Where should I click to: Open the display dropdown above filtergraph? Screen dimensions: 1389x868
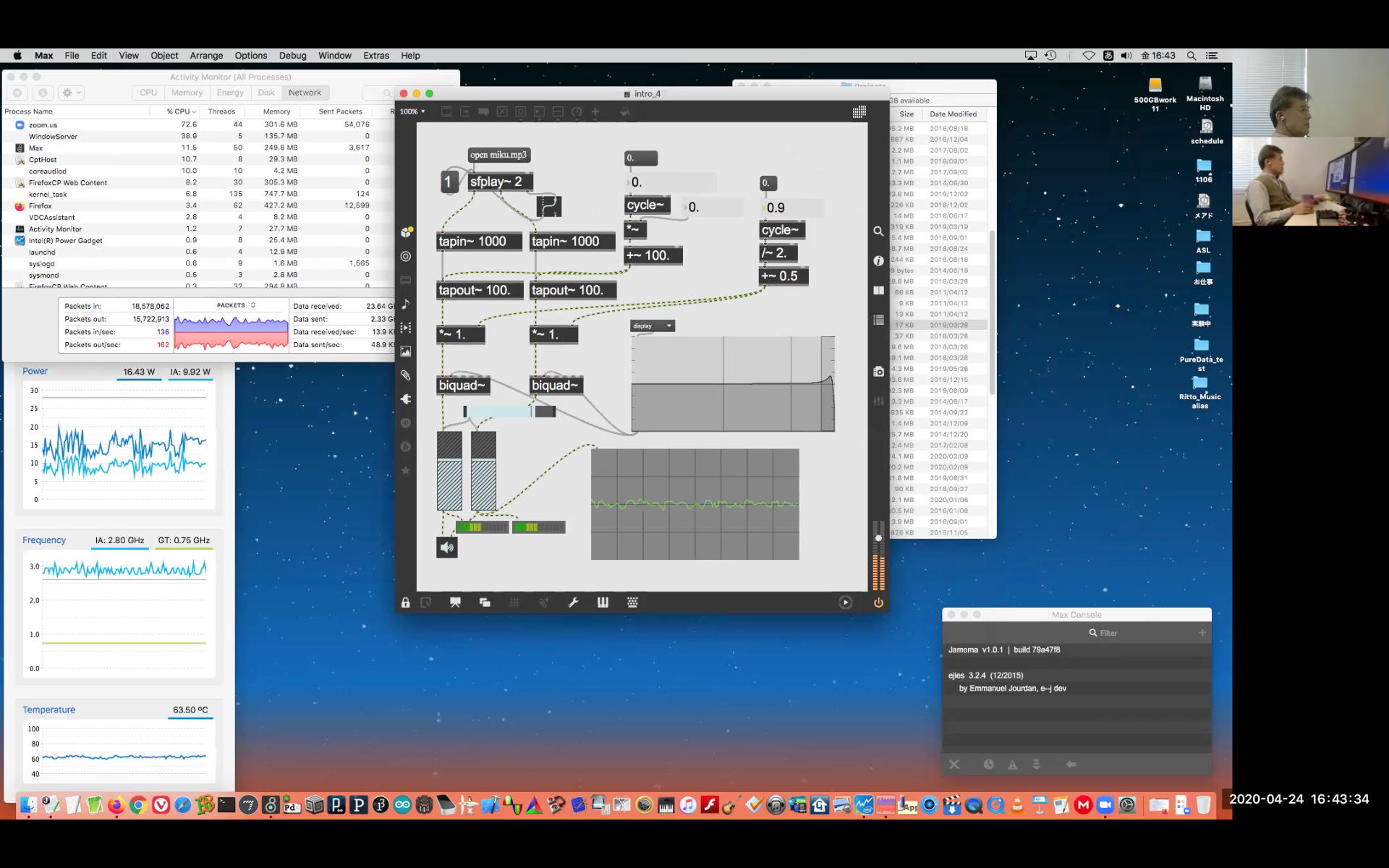point(653,326)
